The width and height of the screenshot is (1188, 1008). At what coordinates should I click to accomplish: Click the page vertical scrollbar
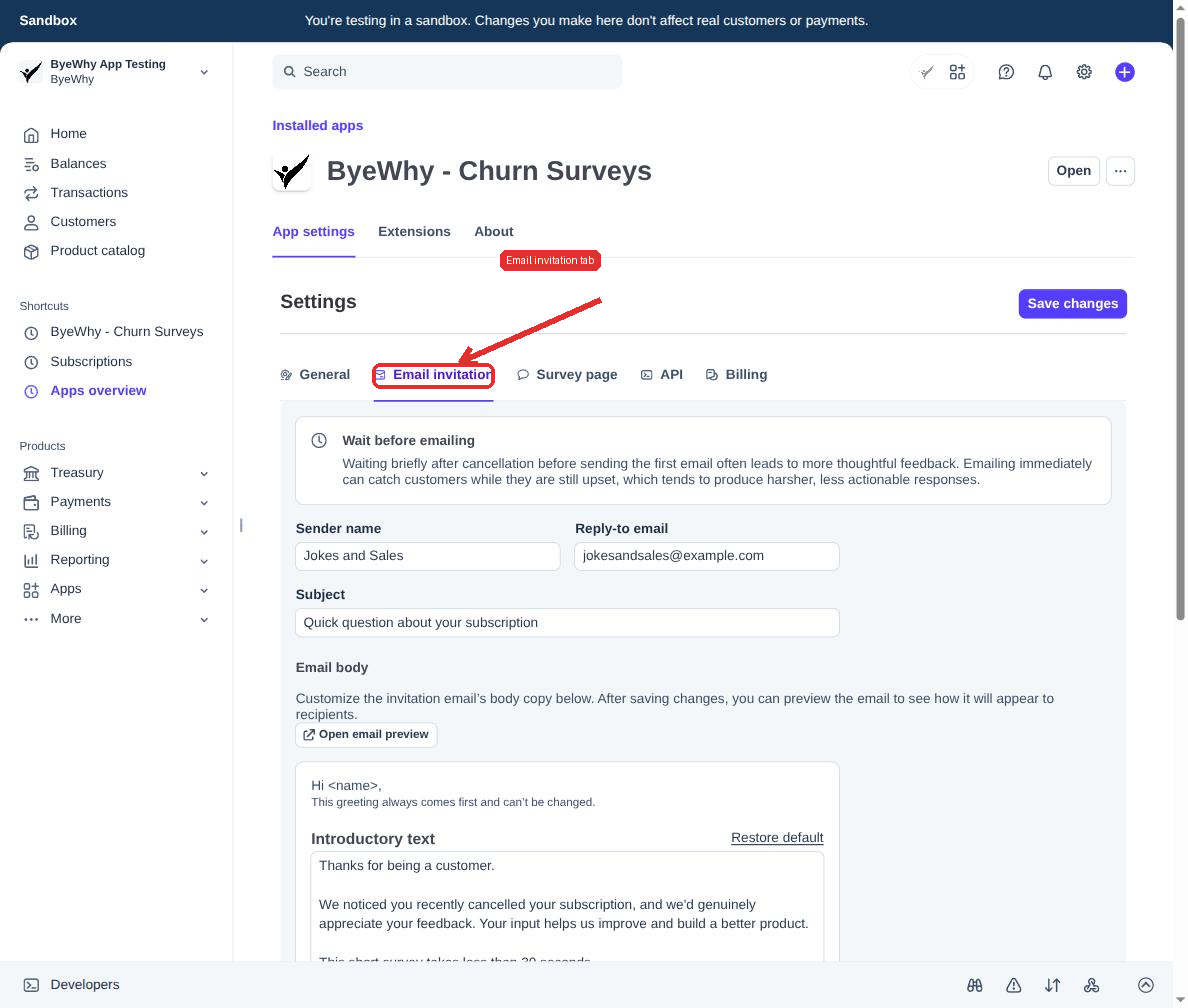pyautogui.click(x=1180, y=318)
